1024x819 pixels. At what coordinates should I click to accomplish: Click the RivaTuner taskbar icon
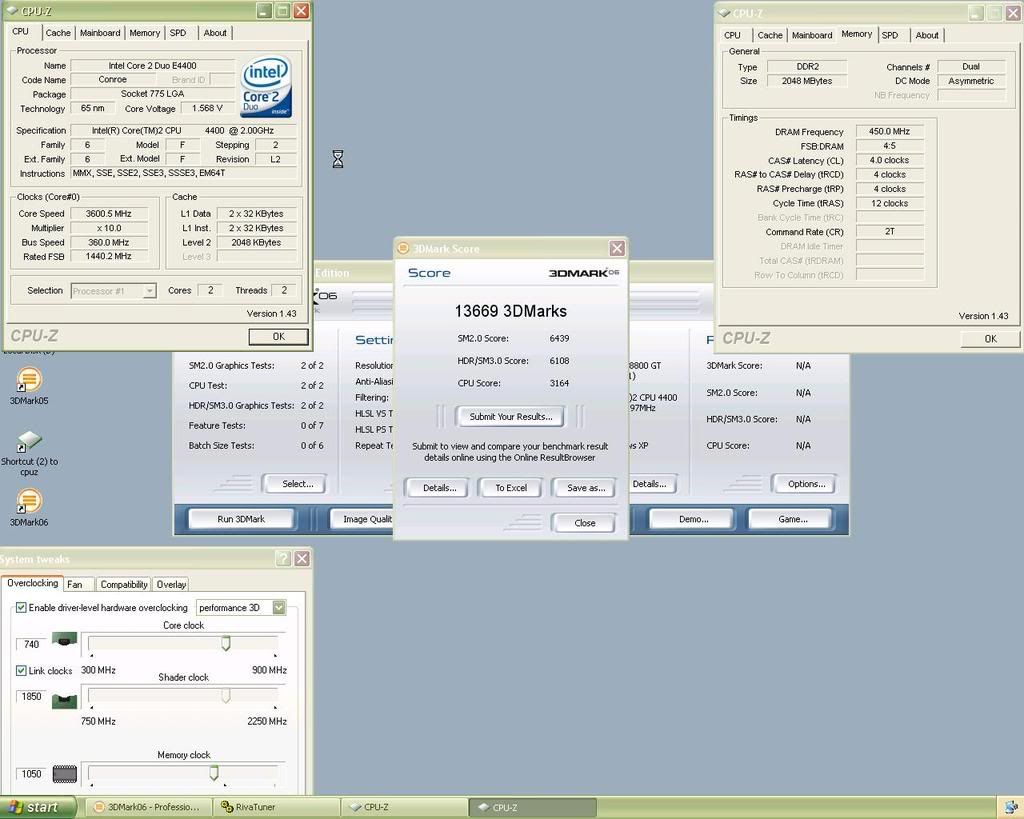coord(227,807)
